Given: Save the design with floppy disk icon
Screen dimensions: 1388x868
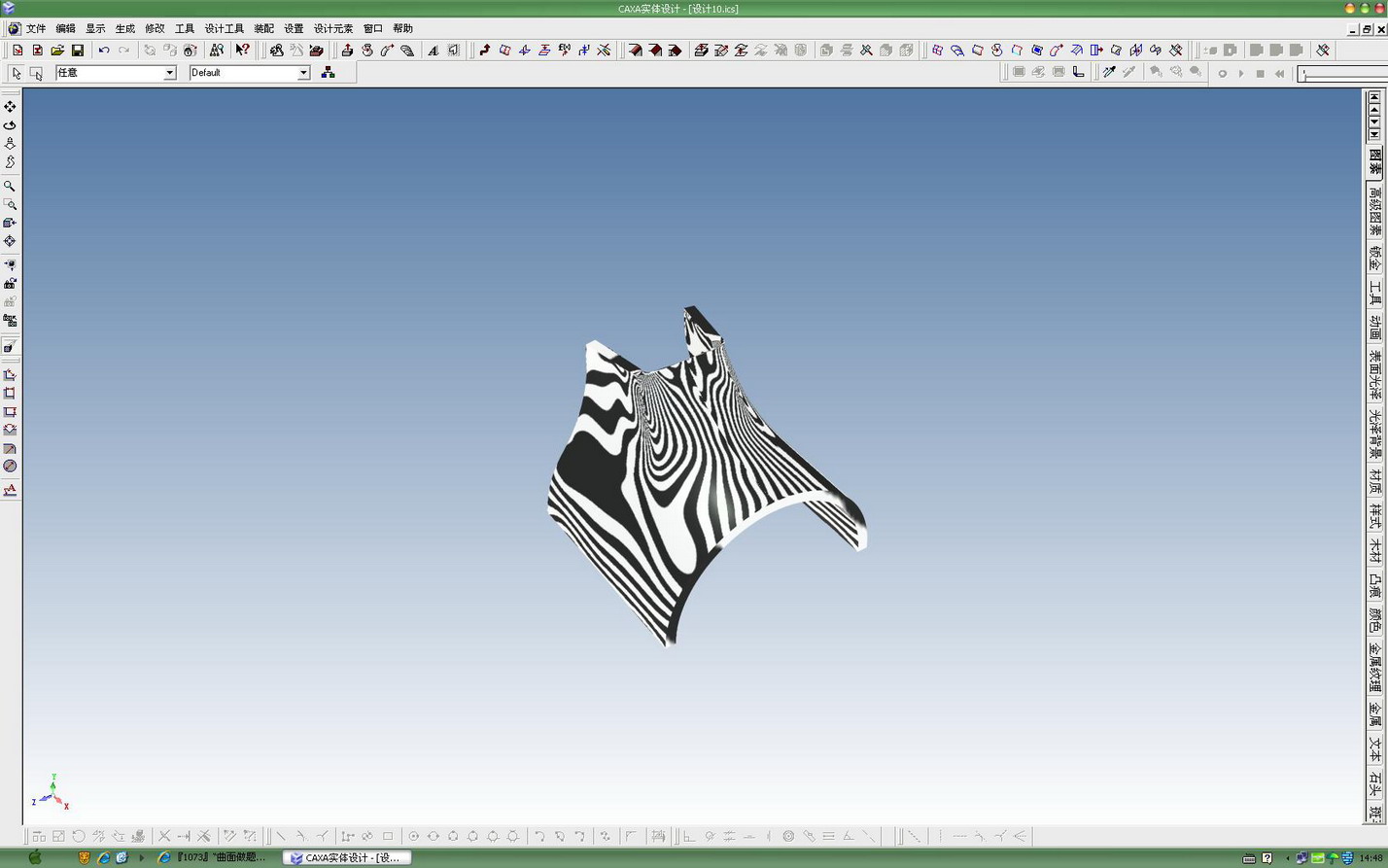Looking at the screenshot, I should pyautogui.click(x=78, y=50).
